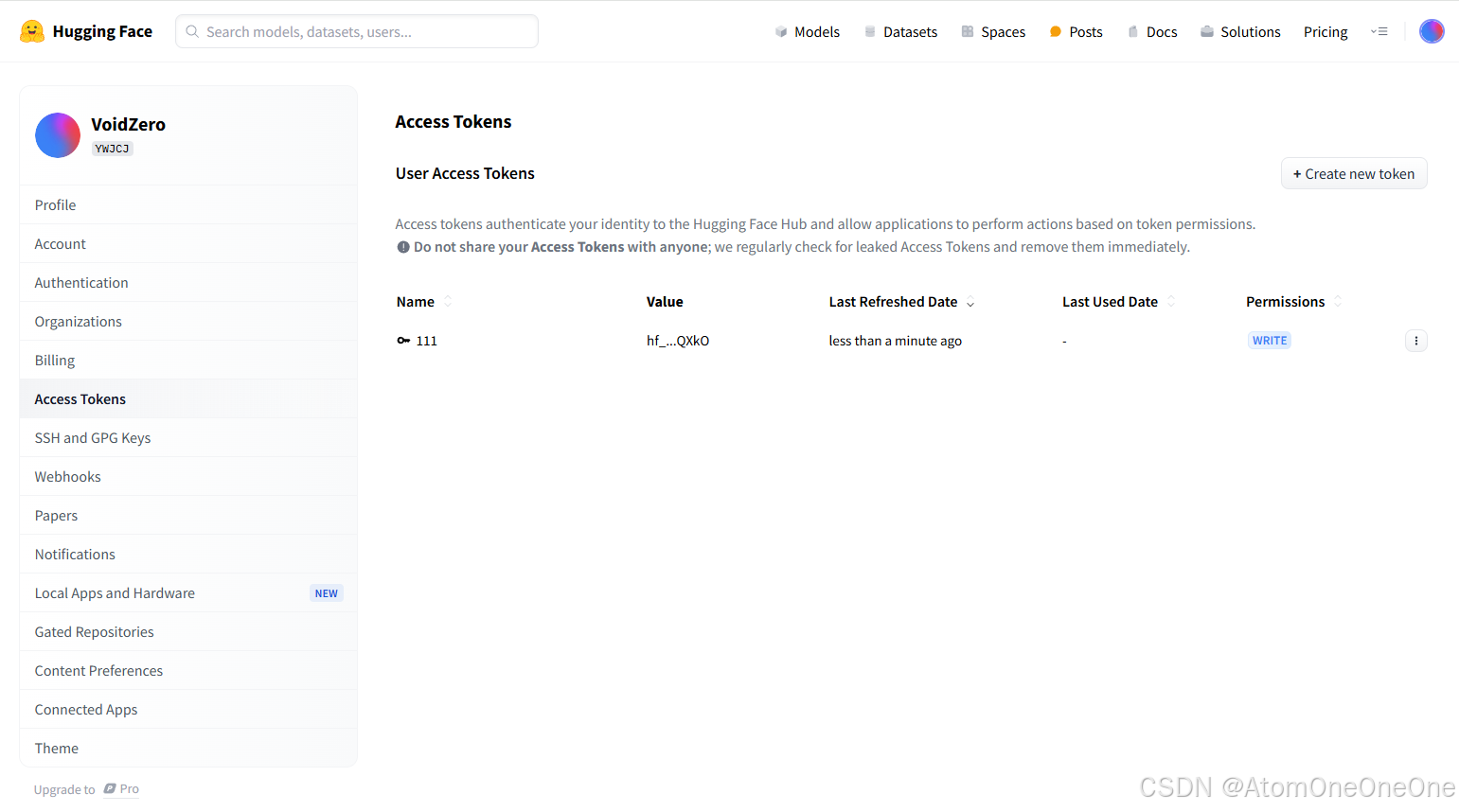The image size is (1459, 812).
Task: Click the Hugging Face emoji logo
Action: tap(32, 31)
